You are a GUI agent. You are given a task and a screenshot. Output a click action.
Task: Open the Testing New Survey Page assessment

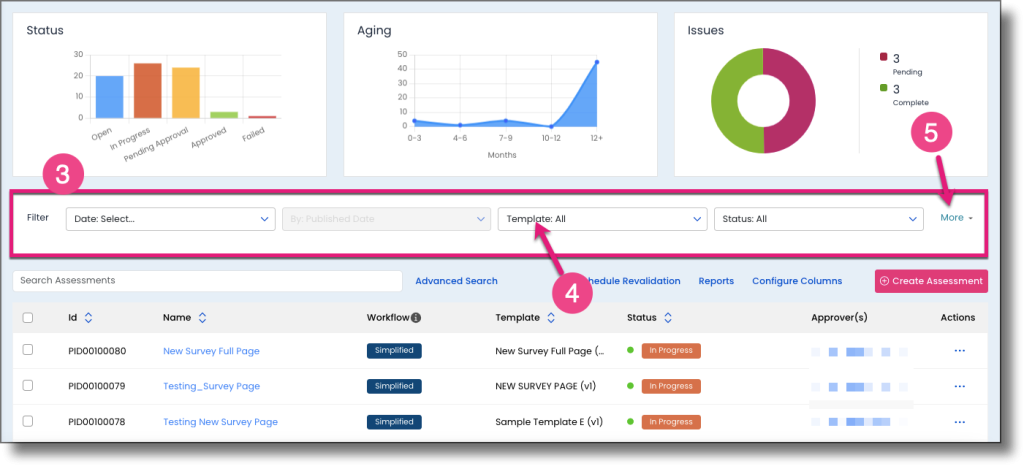click(220, 422)
